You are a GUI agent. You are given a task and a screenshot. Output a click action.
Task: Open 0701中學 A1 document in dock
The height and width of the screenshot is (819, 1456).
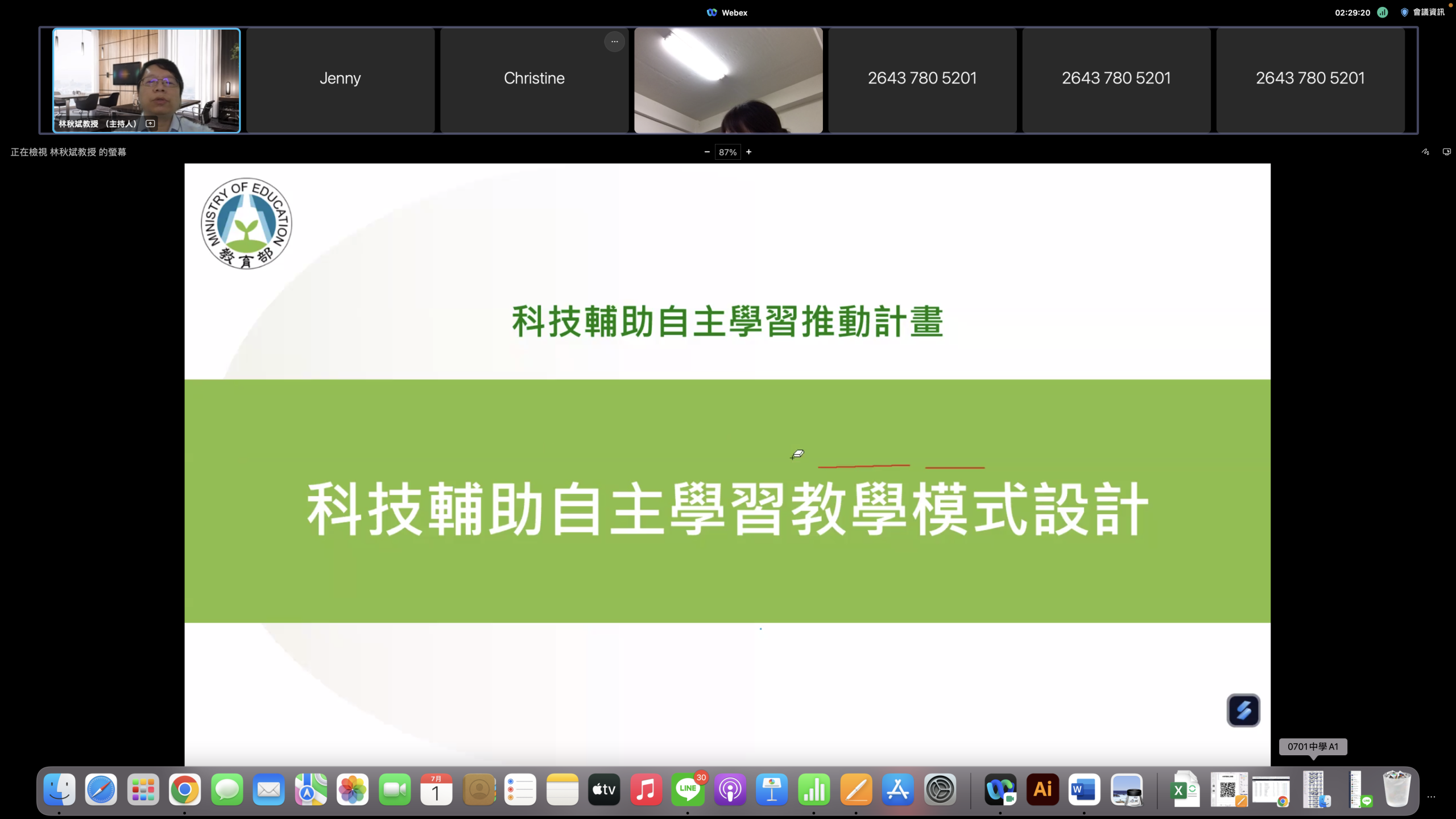point(1314,789)
